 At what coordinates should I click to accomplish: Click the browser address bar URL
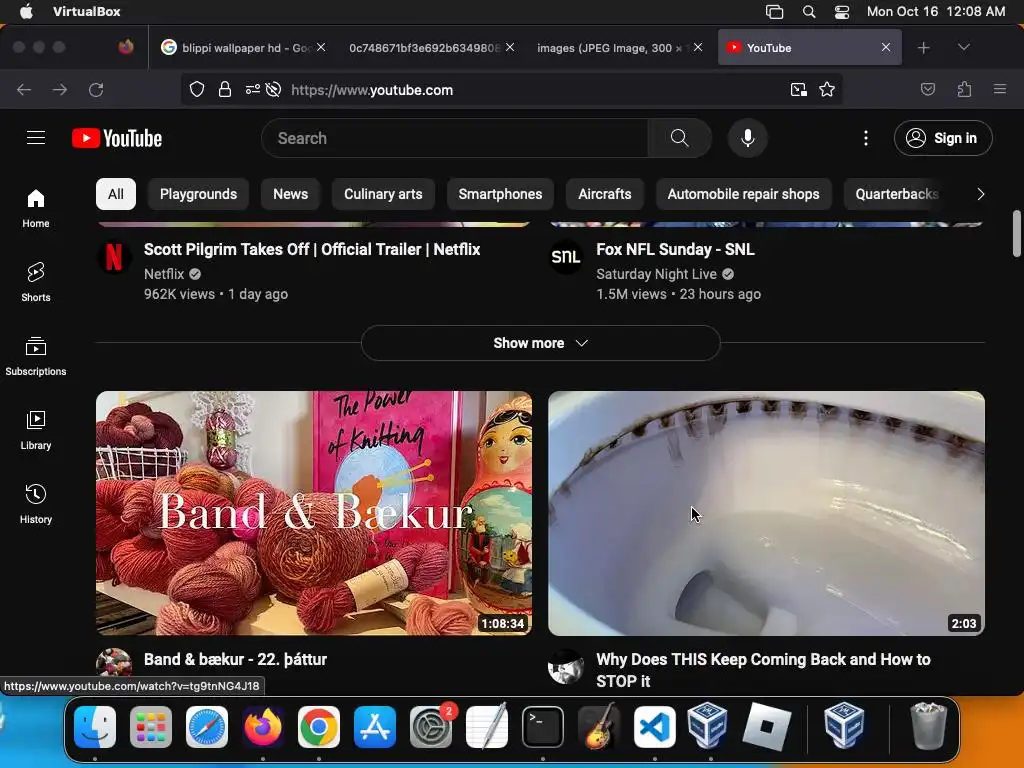(372, 90)
